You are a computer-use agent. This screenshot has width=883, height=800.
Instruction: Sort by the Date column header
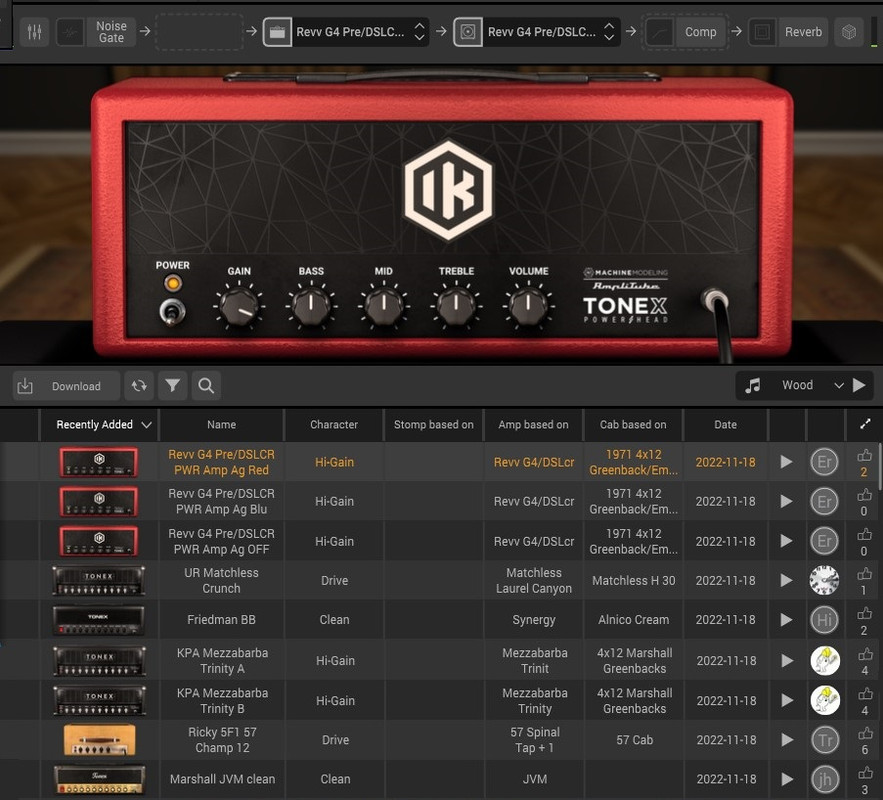(x=725, y=424)
